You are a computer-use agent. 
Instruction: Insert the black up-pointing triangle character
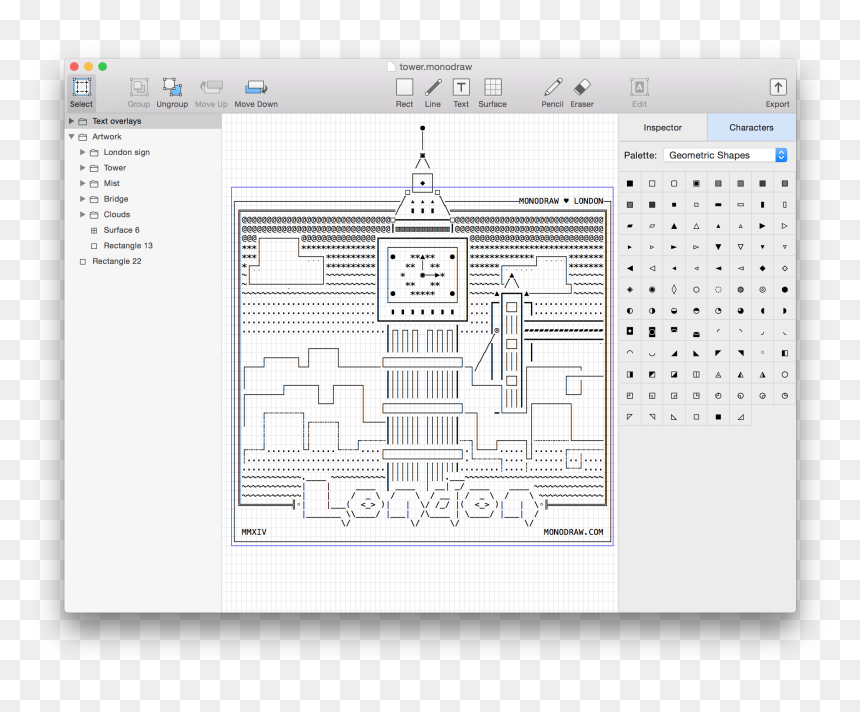(x=674, y=226)
